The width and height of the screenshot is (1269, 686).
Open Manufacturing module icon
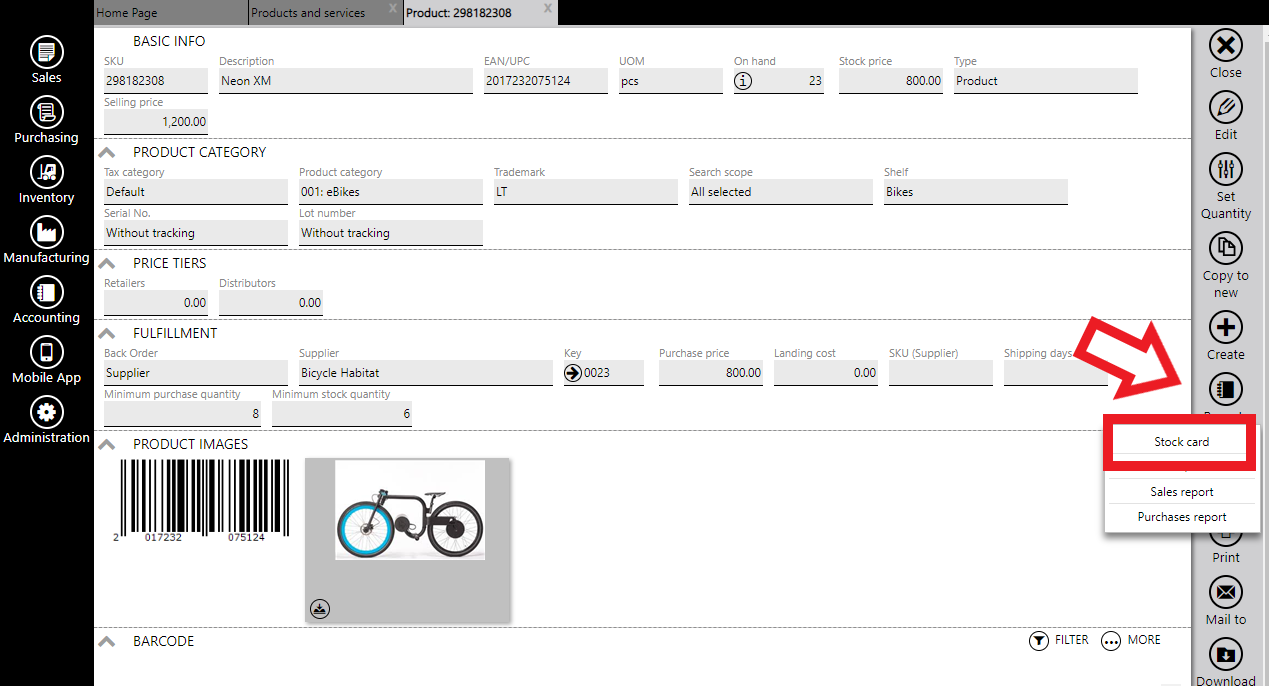pyautogui.click(x=46, y=232)
